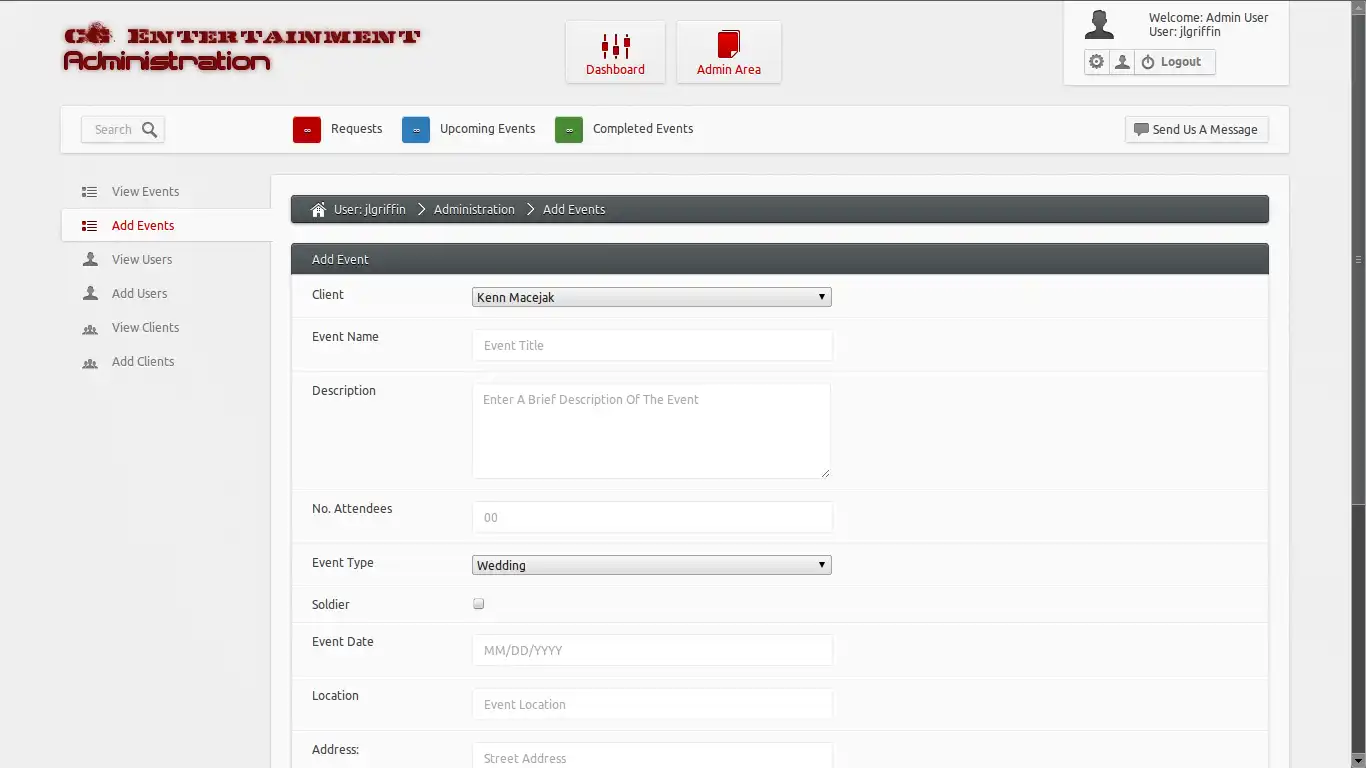
Task: Click the 'Description' form label
Action: click(x=344, y=391)
